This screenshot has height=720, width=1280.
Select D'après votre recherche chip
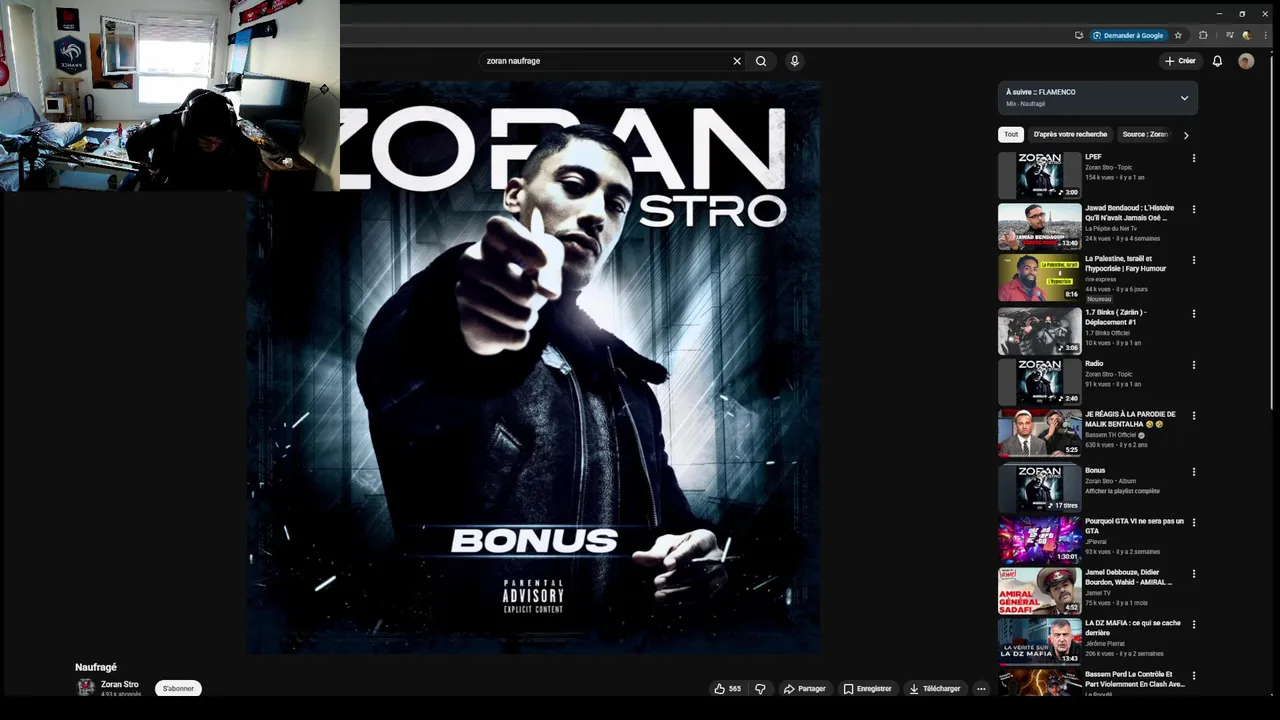(1070, 135)
